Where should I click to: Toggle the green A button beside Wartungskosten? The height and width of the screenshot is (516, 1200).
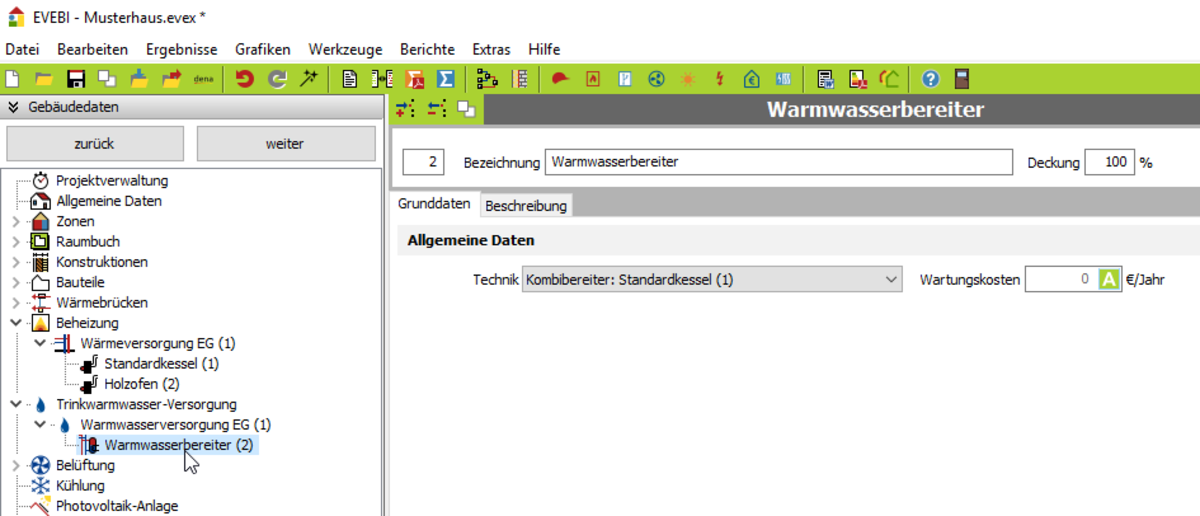coord(1108,280)
